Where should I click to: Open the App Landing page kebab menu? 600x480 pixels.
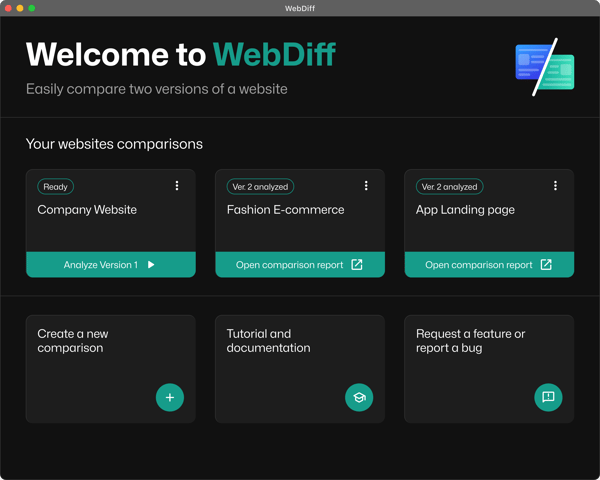pos(555,186)
